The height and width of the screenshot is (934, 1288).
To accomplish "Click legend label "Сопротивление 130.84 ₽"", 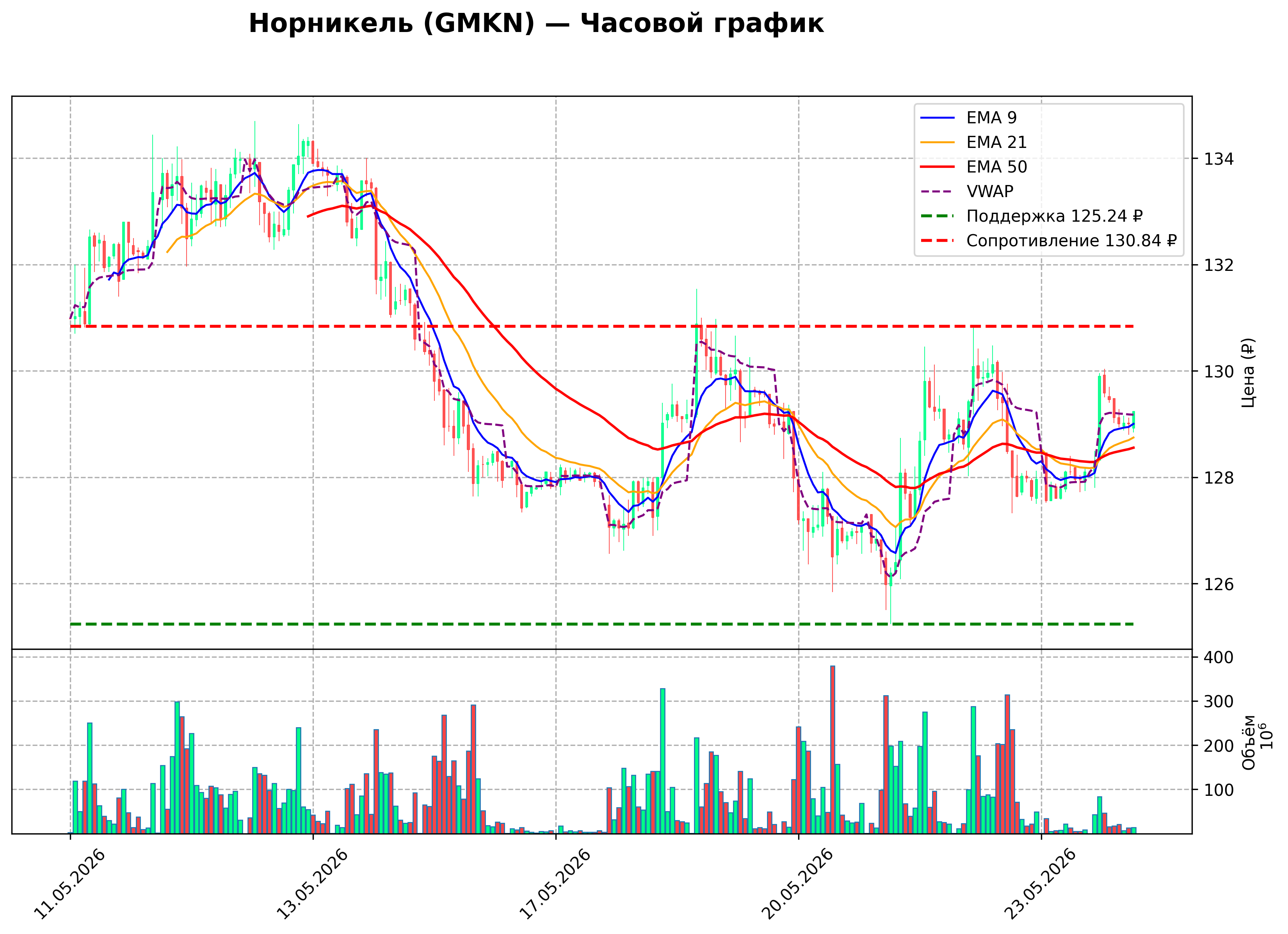I will [1072, 241].
